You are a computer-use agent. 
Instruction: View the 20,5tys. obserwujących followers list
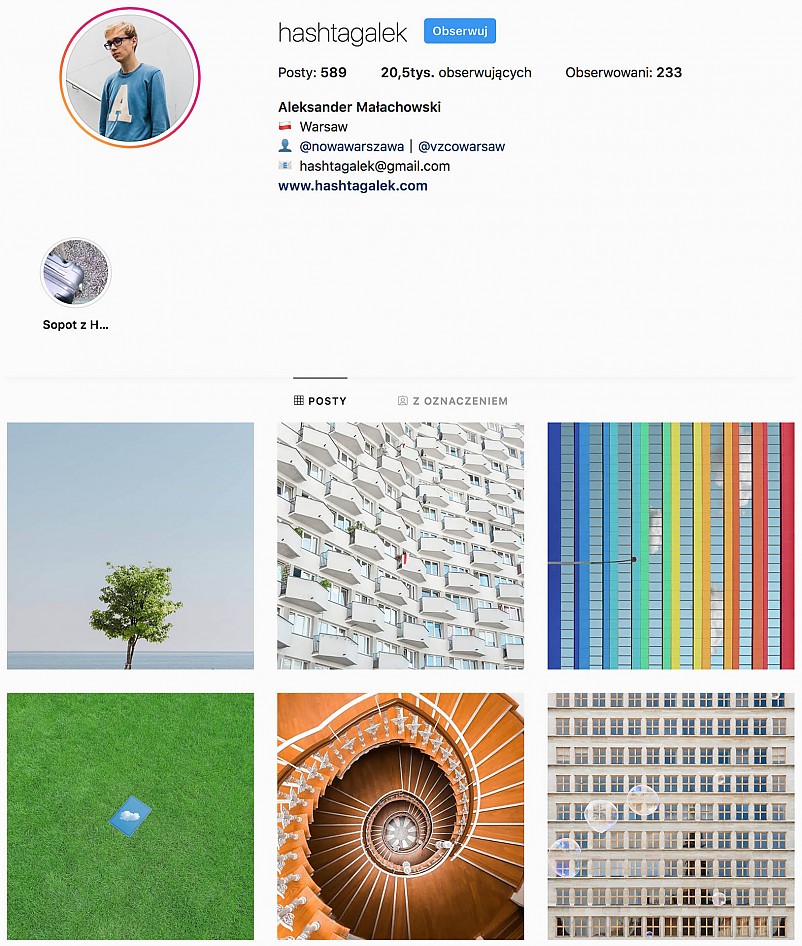point(456,72)
